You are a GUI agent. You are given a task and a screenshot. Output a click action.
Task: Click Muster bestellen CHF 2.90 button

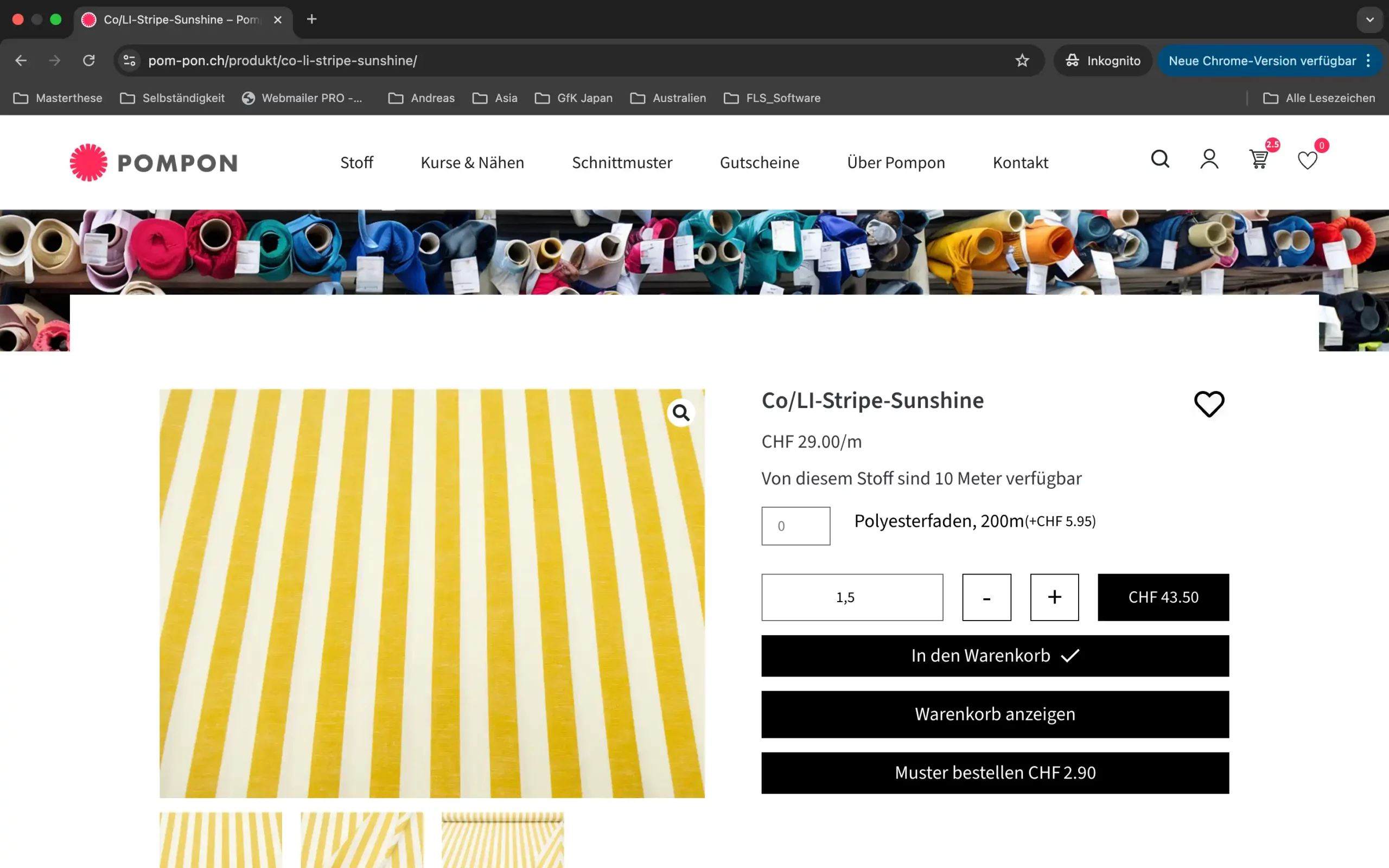(995, 773)
